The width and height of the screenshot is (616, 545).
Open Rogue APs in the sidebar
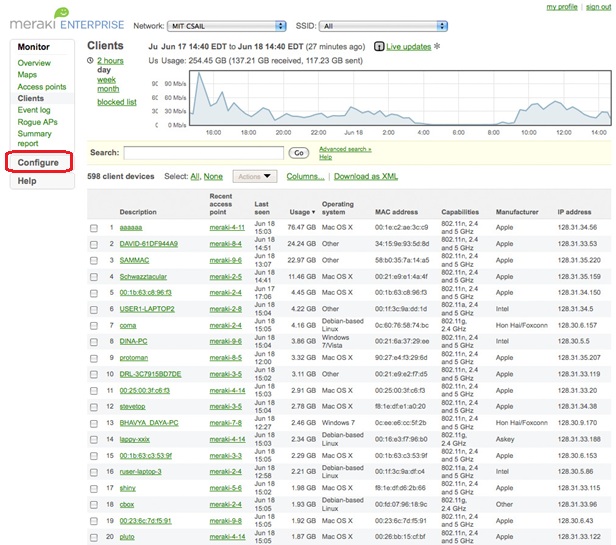tap(37, 122)
